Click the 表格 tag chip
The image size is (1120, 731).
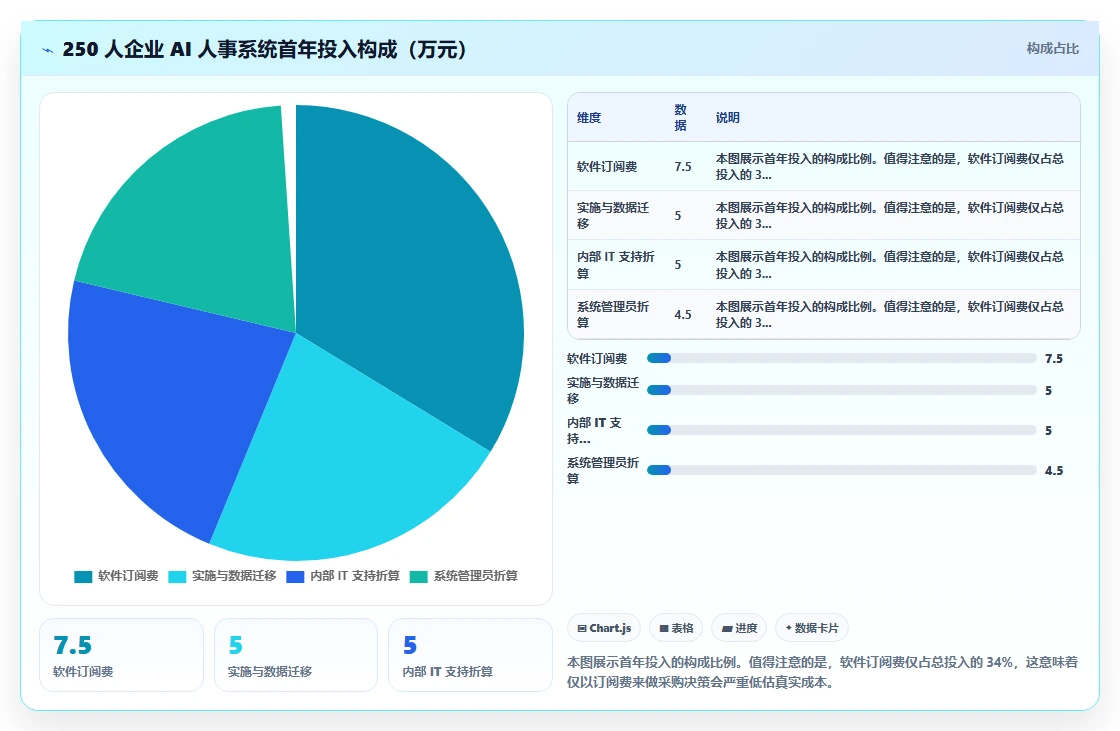(676, 628)
